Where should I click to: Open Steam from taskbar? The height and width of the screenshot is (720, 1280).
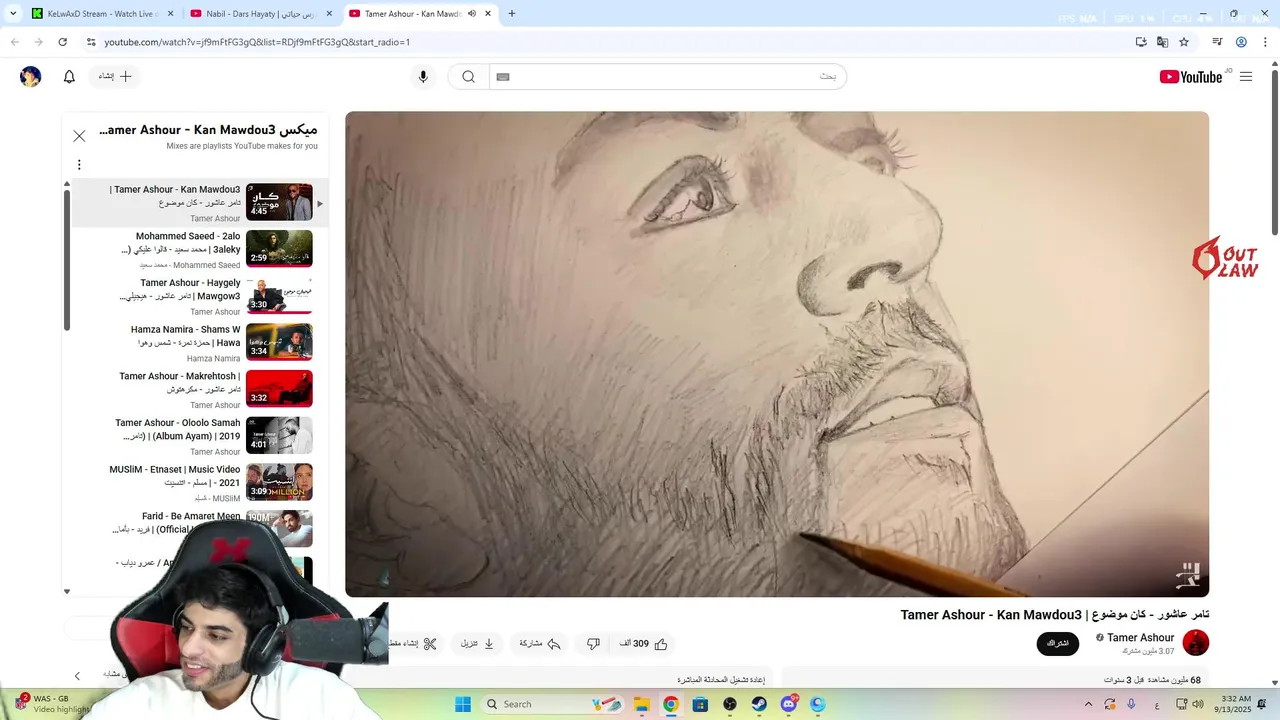(x=759, y=704)
